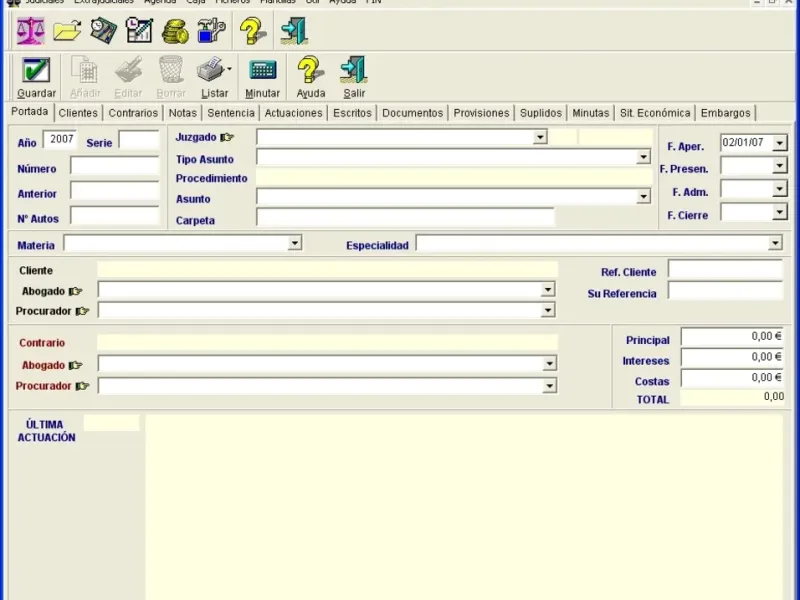This screenshot has width=800, height=600.
Task: Click into the Ref. Cliente input field
Action: (x=724, y=270)
